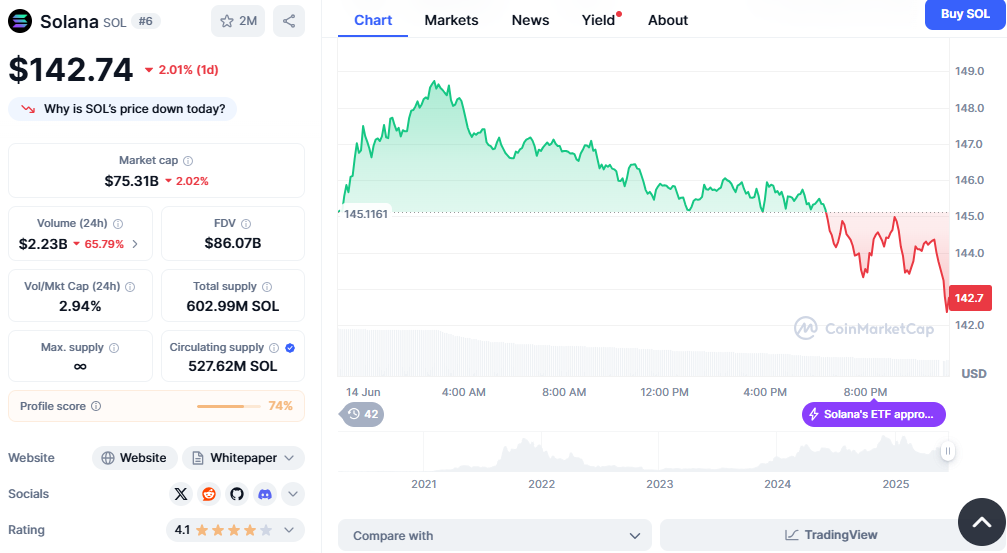Click the share icon button

coord(289,21)
